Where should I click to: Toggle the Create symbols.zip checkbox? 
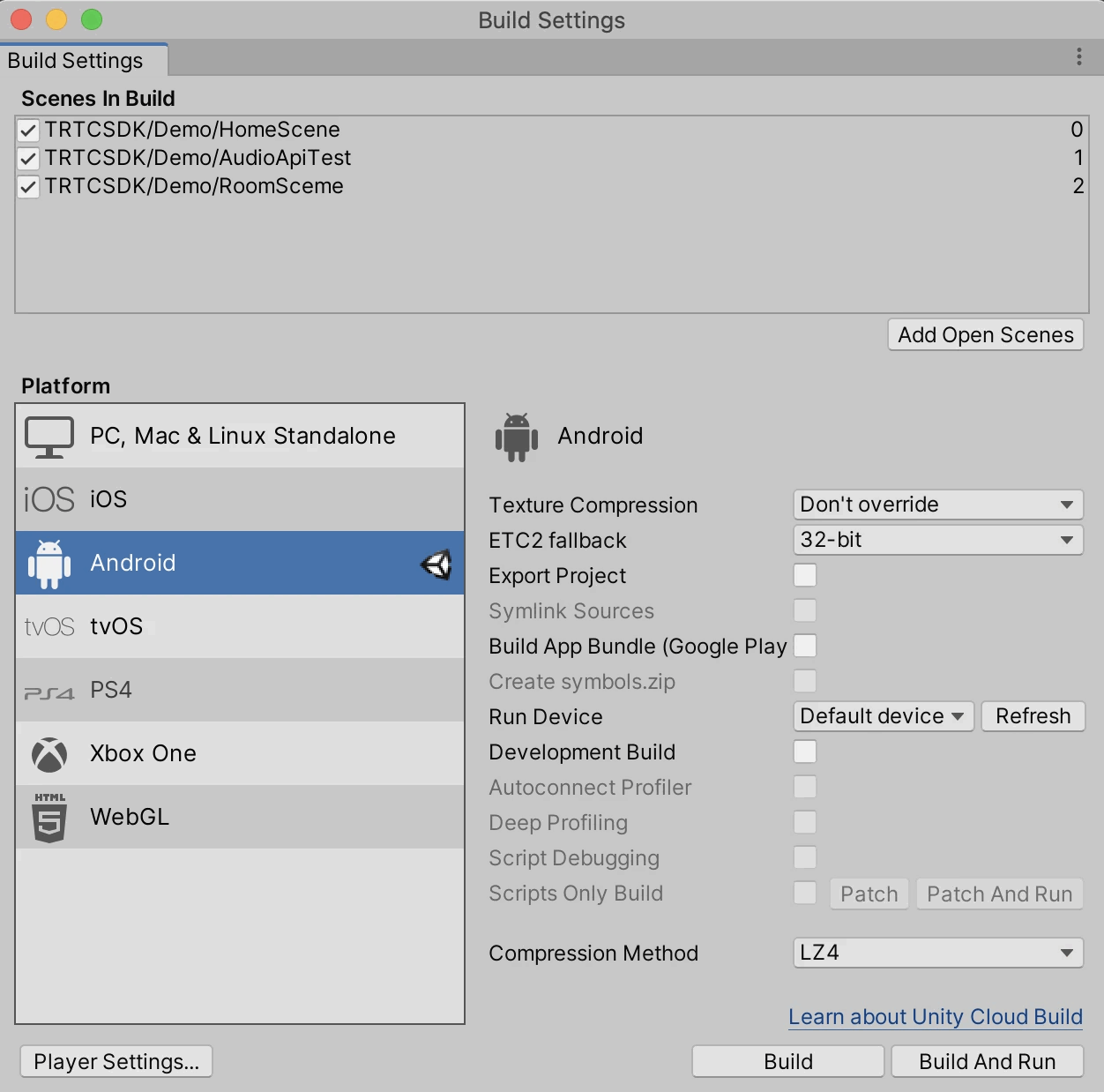point(805,681)
